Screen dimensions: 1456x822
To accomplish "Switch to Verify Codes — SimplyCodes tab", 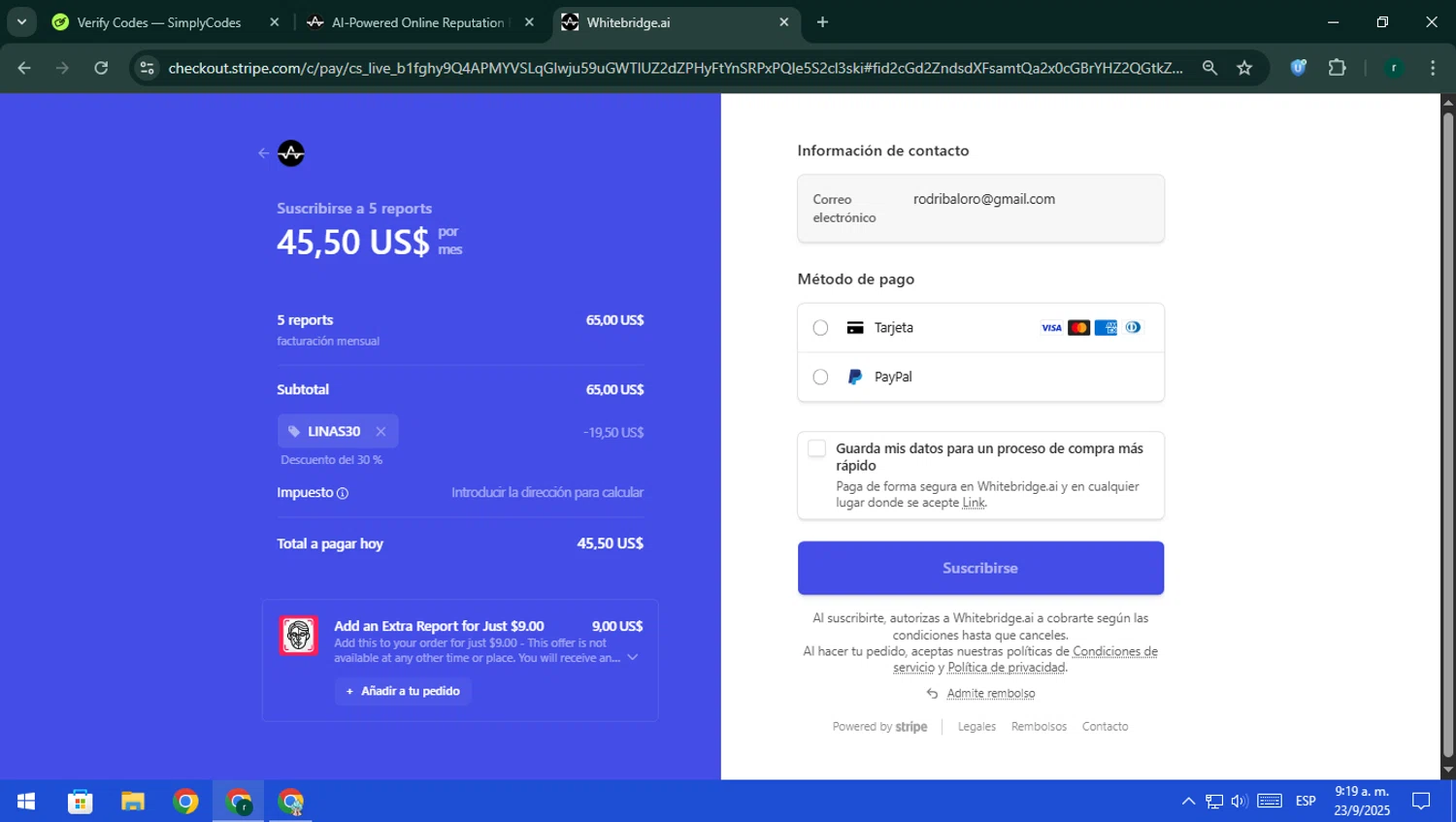I will click(158, 22).
